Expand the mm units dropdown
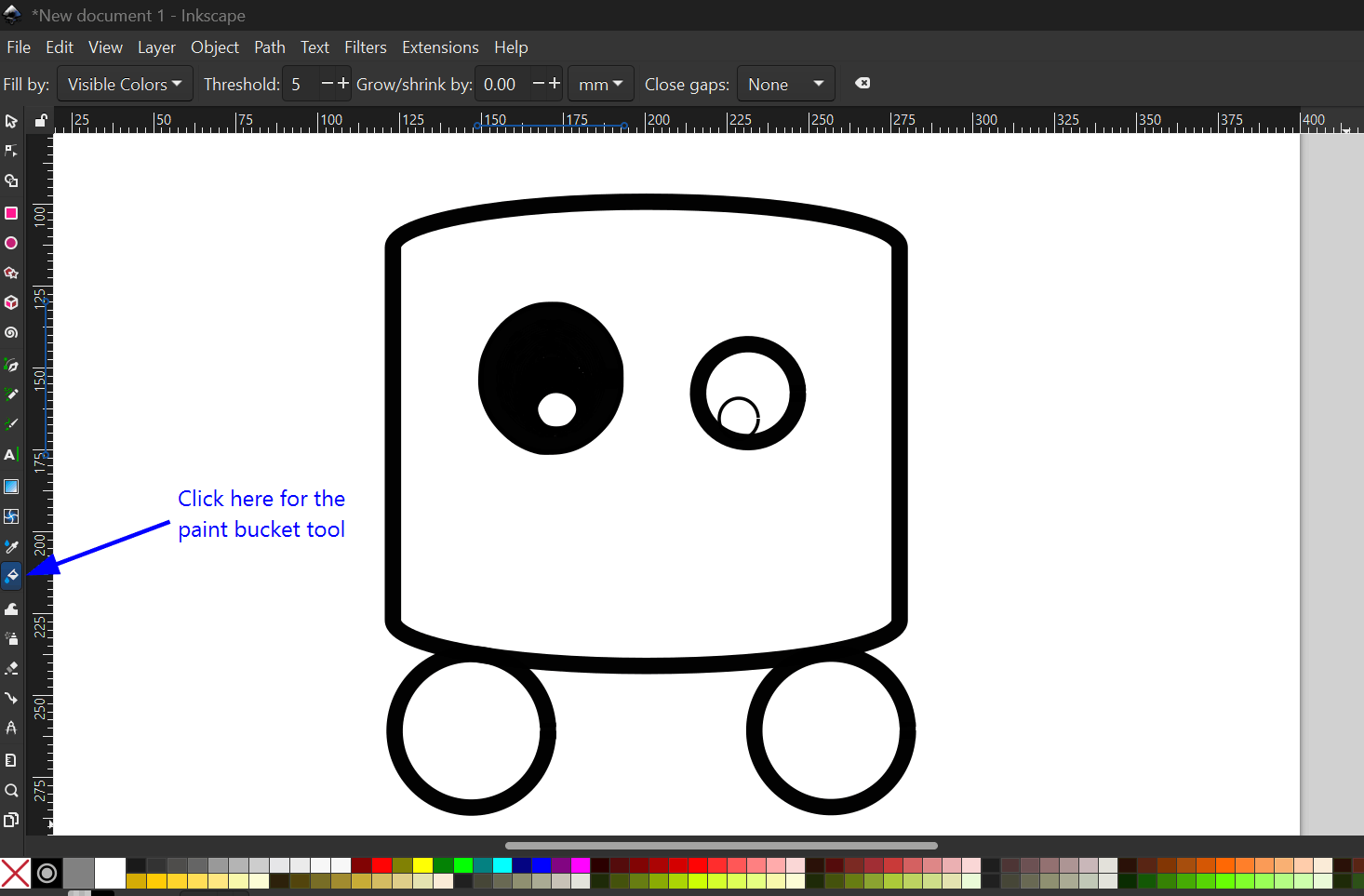1364x896 pixels. tap(600, 84)
